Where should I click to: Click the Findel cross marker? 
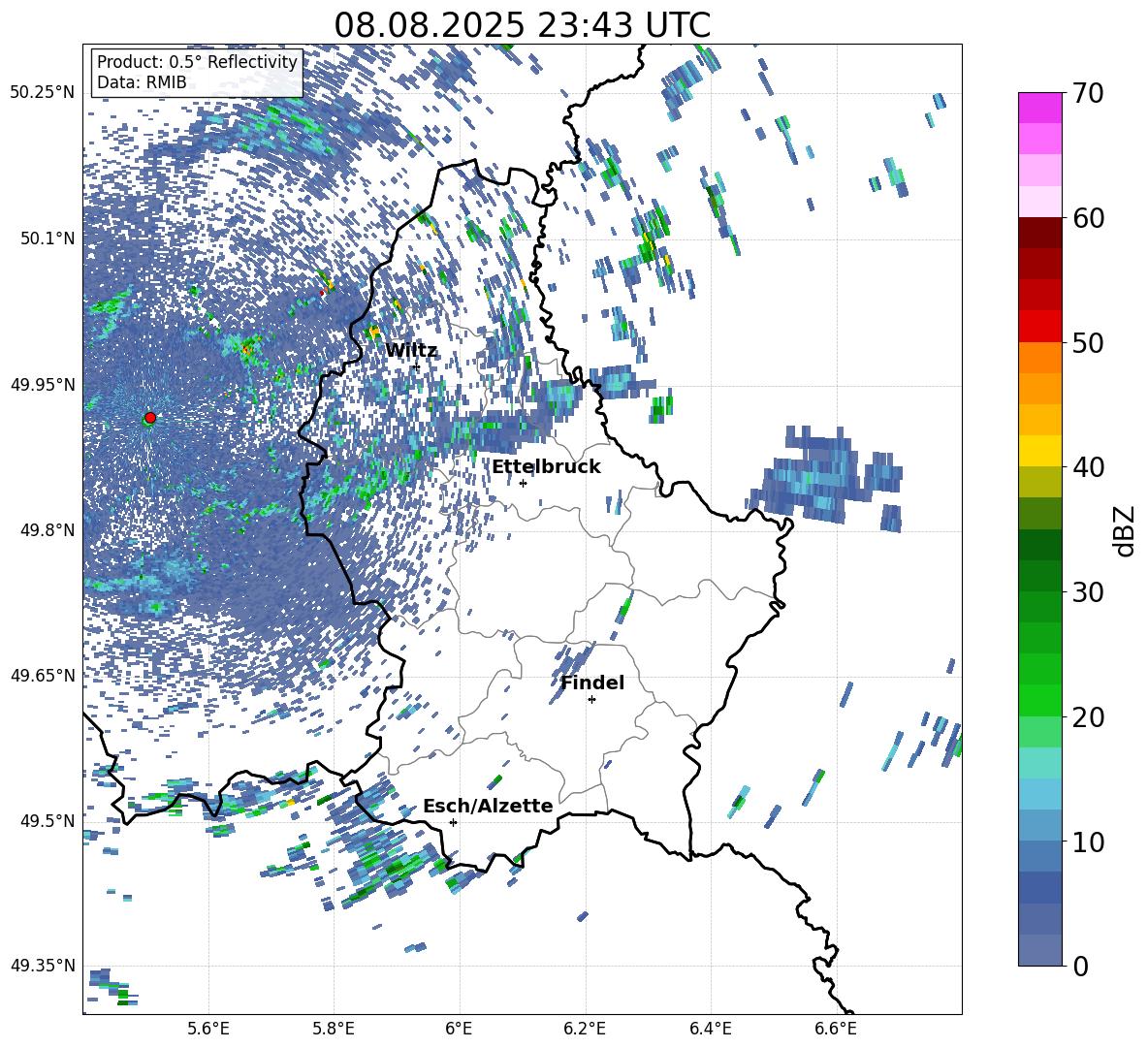click(x=591, y=700)
